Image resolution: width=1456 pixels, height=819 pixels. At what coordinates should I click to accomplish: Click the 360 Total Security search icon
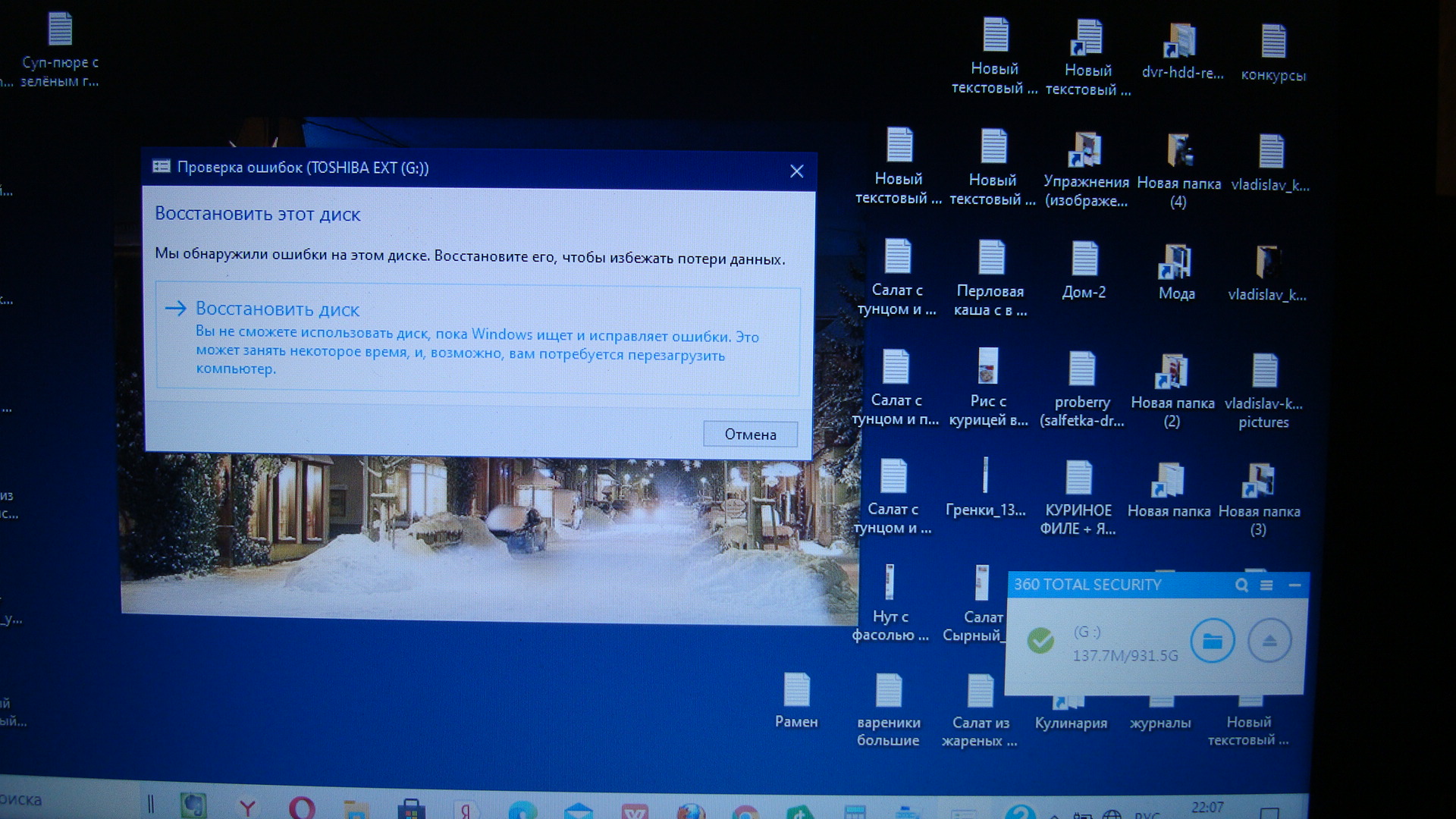(1241, 585)
